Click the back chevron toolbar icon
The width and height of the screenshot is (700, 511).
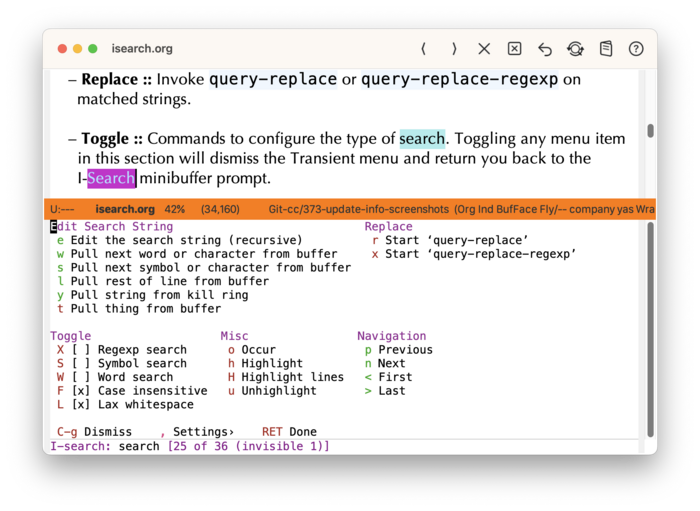coord(424,49)
